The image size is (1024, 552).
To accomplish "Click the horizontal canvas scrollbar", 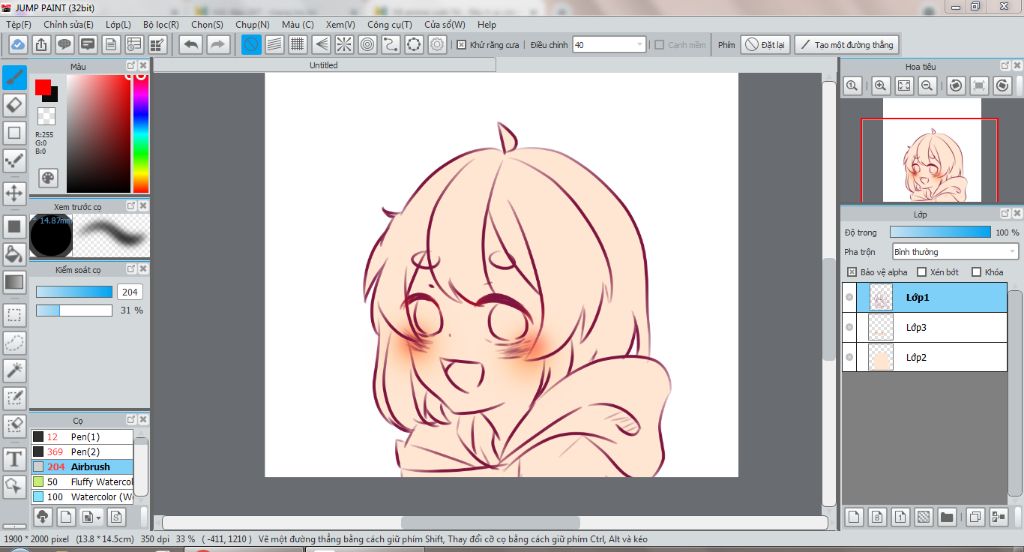I will 490,523.
